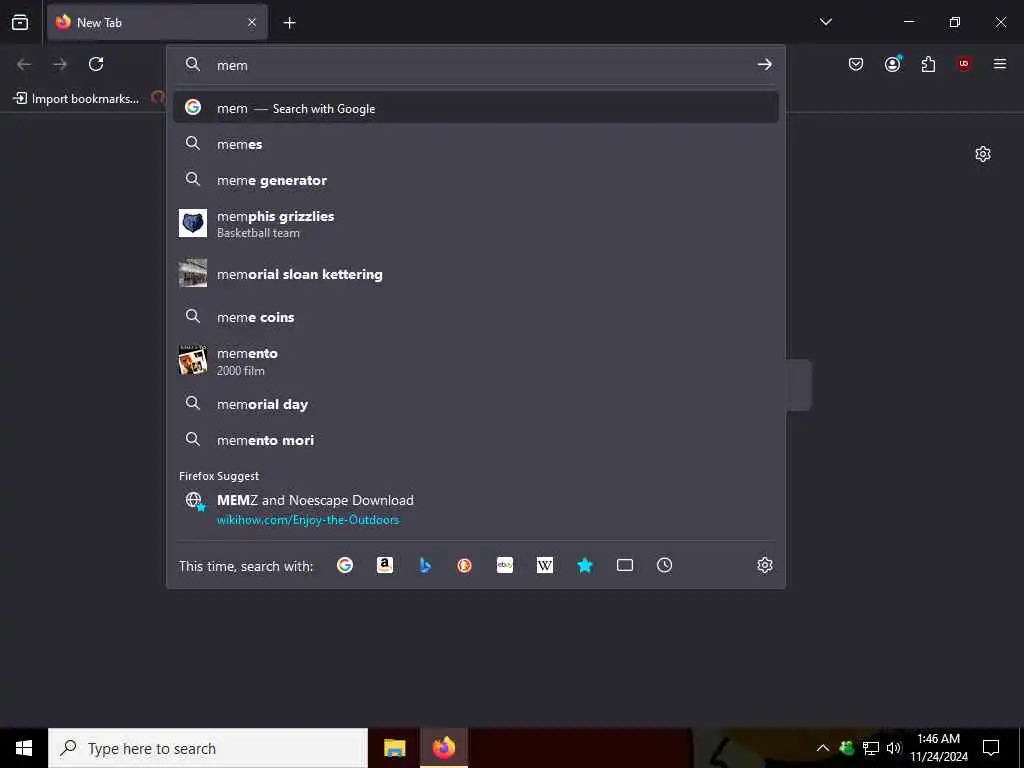
Task: Select mem Search with Google result
Action: click(475, 108)
